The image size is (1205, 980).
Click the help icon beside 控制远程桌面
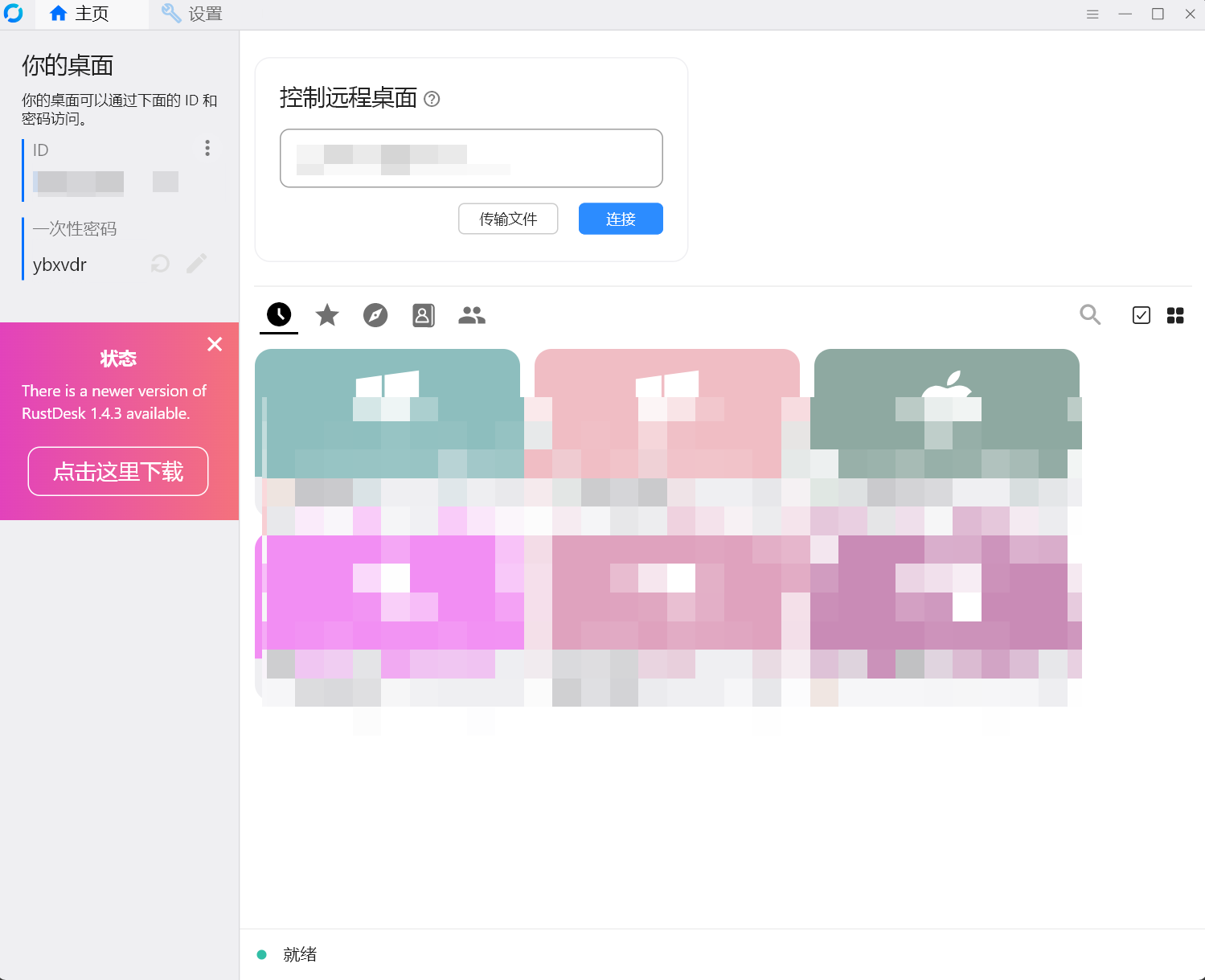pos(432,99)
